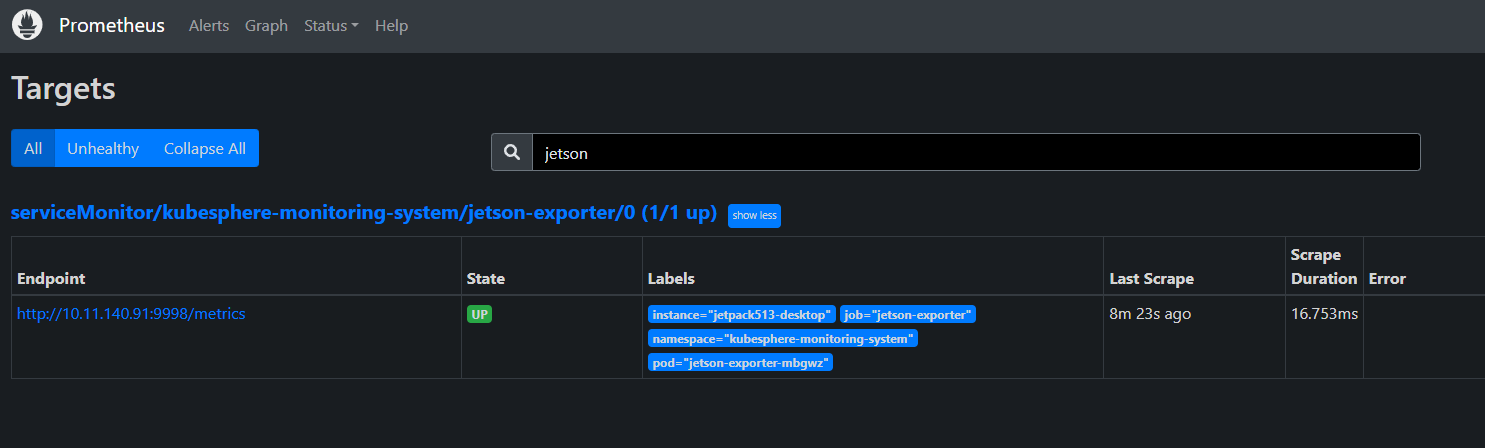Click the instance="jetpack513-desktop" label badge
This screenshot has width=1485, height=448.
coord(741,315)
